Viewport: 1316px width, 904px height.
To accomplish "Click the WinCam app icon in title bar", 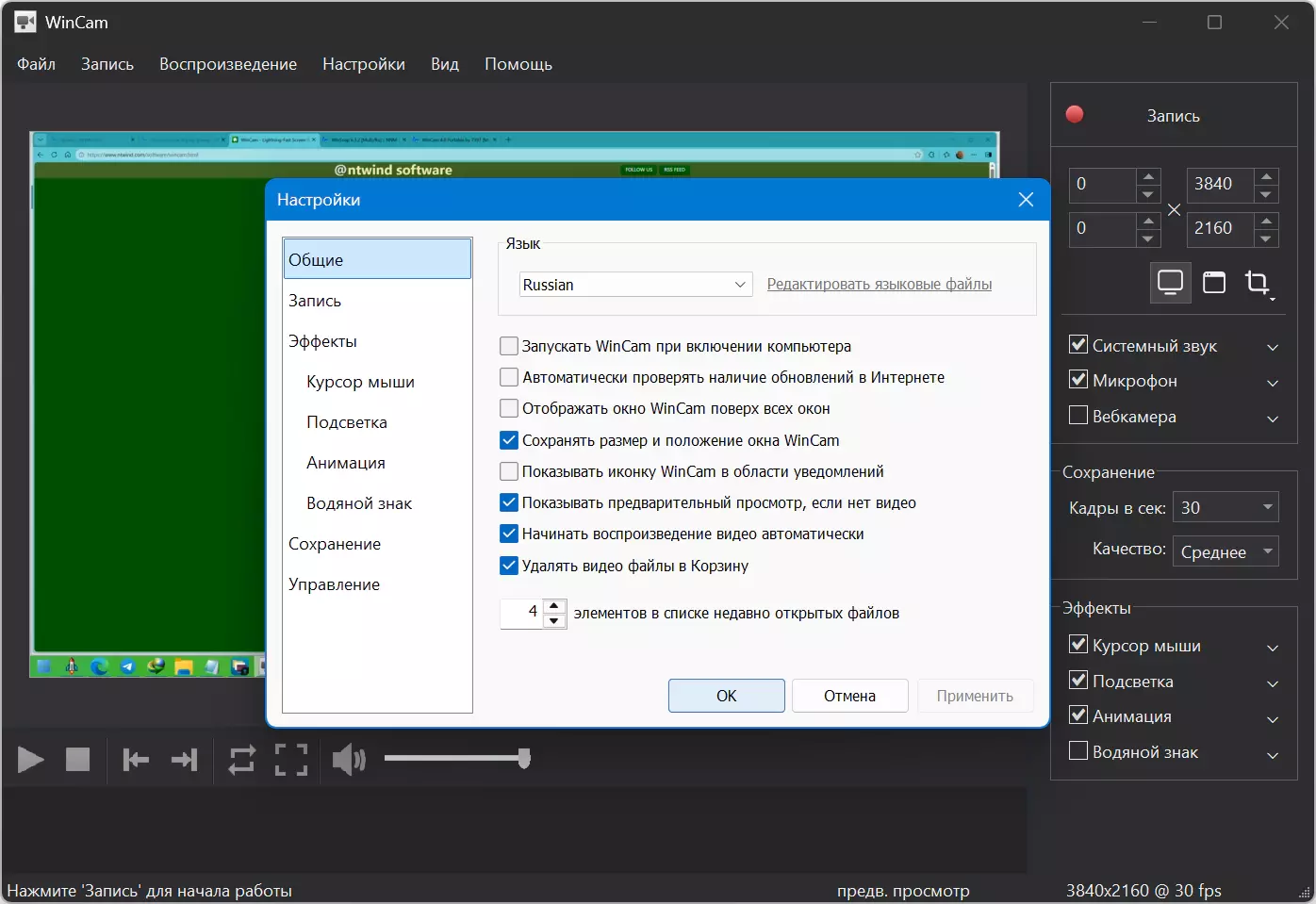I will [25, 22].
